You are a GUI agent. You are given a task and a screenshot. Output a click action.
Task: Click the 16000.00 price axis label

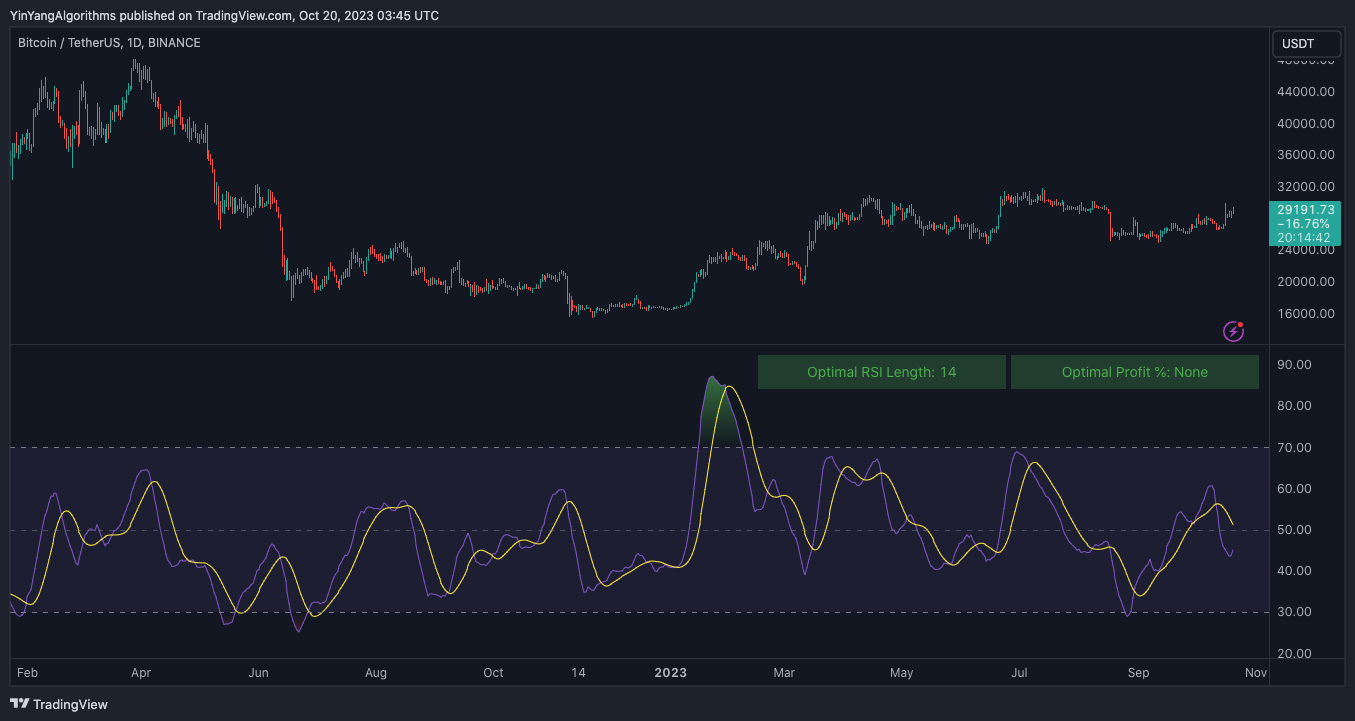click(1306, 314)
